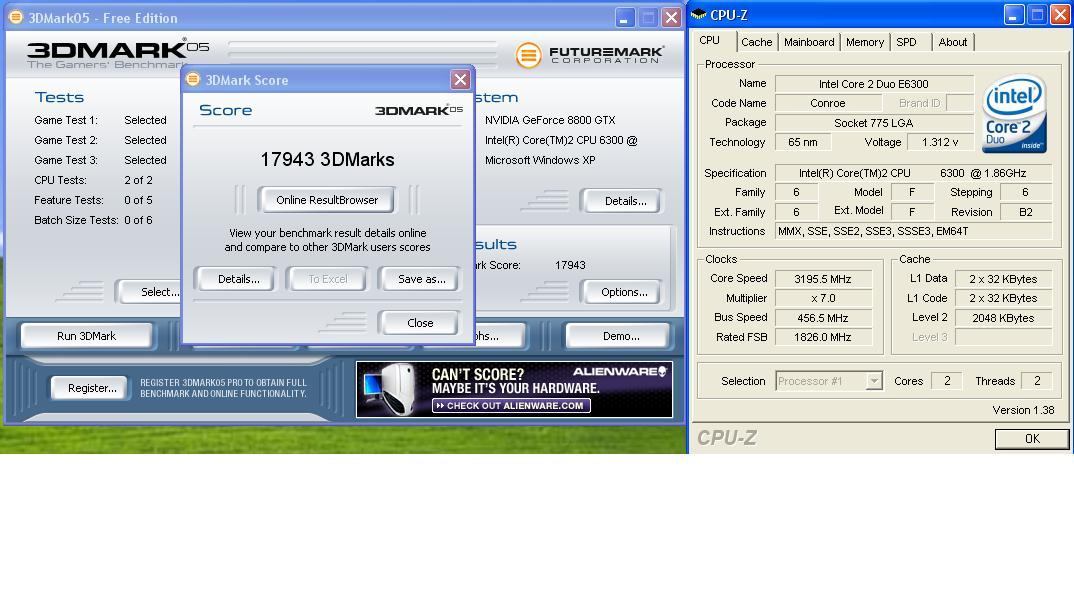The height and width of the screenshot is (600, 1074).
Task: Open score Details in the Score dialog
Action: tap(238, 279)
